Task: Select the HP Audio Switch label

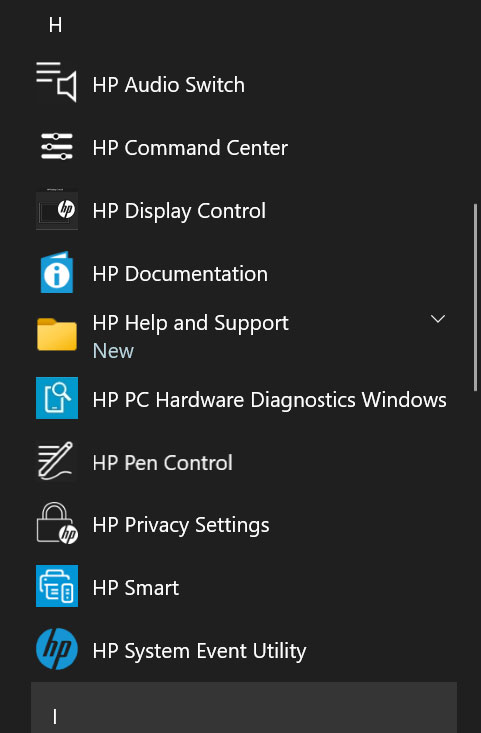Action: [x=168, y=85]
